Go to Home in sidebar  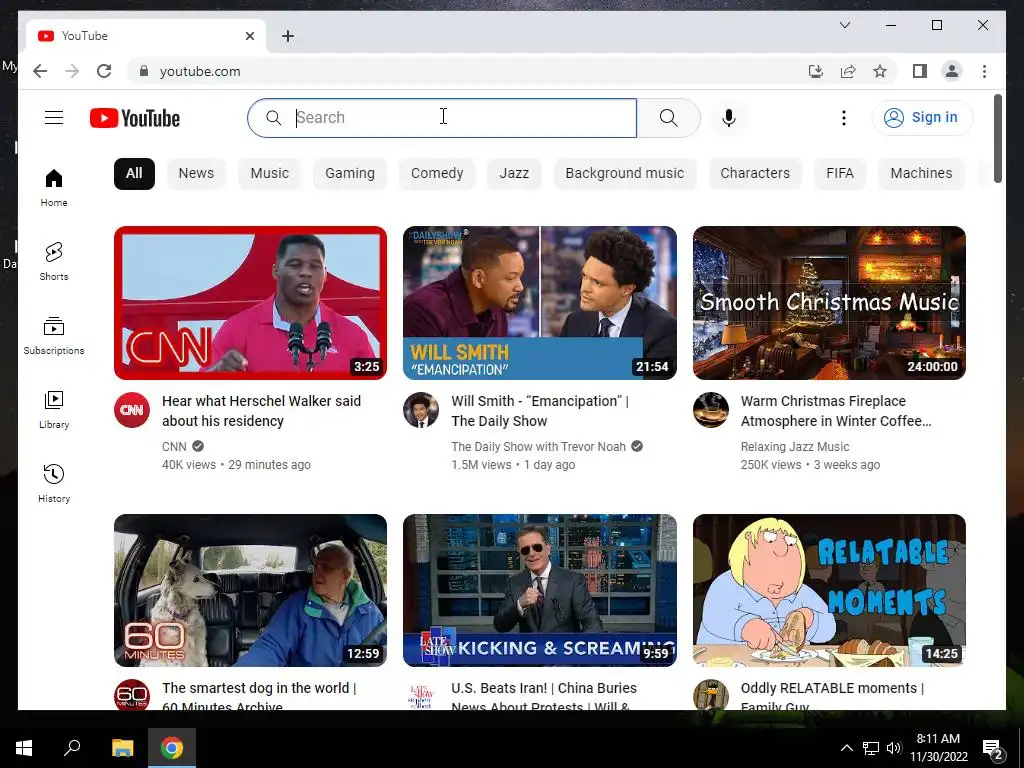point(54,187)
